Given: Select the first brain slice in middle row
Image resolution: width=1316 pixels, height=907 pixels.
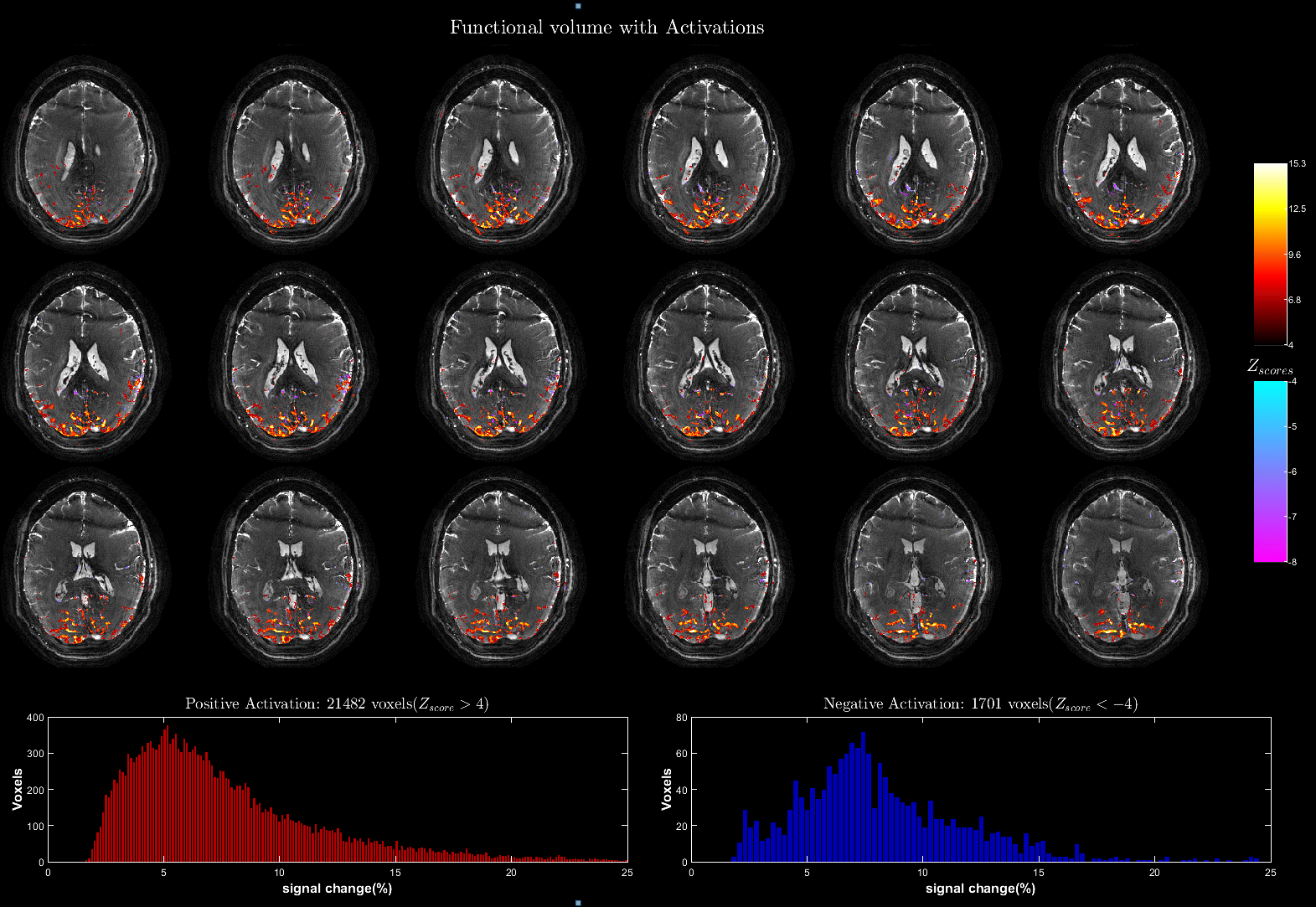Looking at the screenshot, I should (85, 360).
